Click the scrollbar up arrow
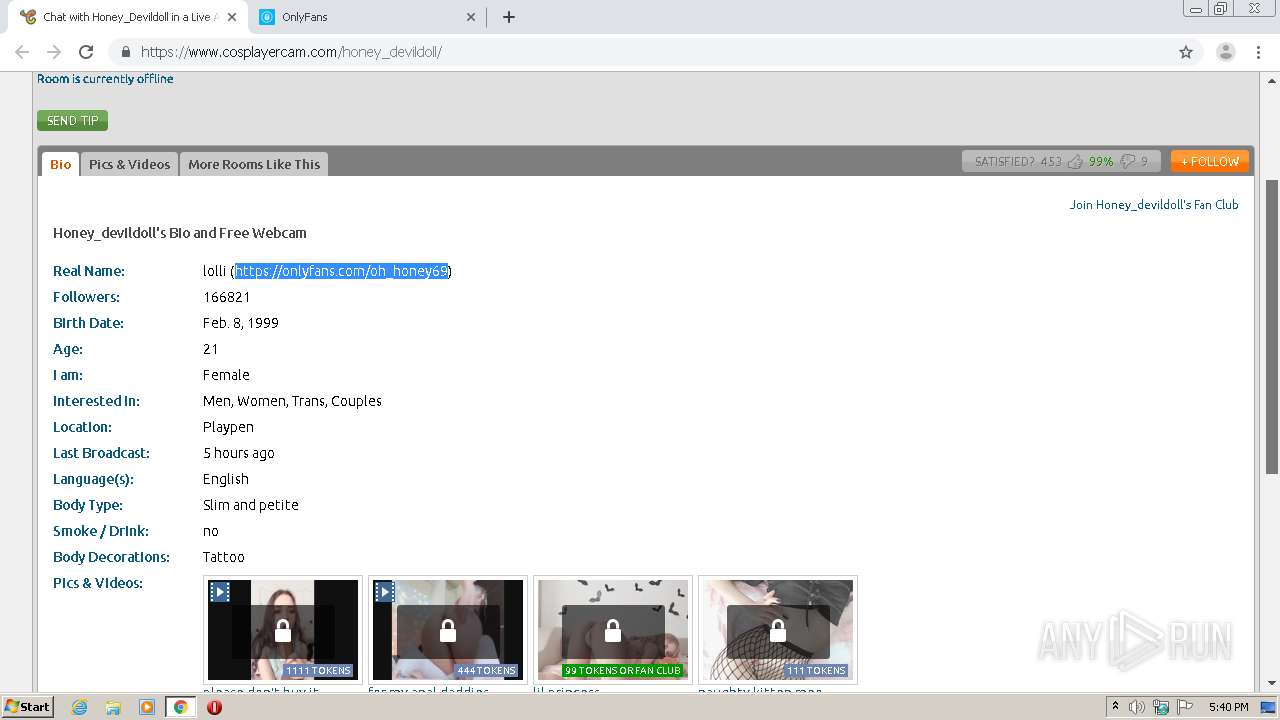Image resolution: width=1280 pixels, height=720 pixels. click(1271, 79)
